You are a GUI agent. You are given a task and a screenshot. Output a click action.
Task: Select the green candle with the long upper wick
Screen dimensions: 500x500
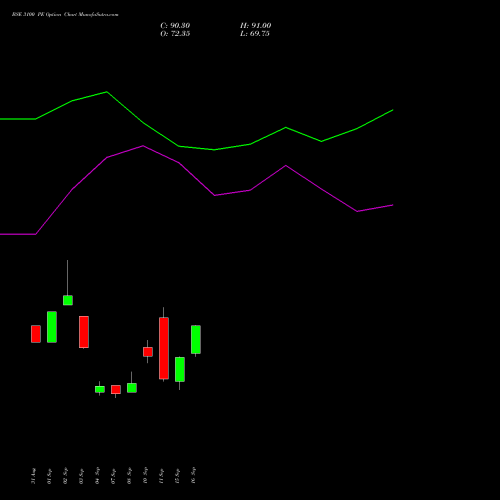click(x=68, y=300)
